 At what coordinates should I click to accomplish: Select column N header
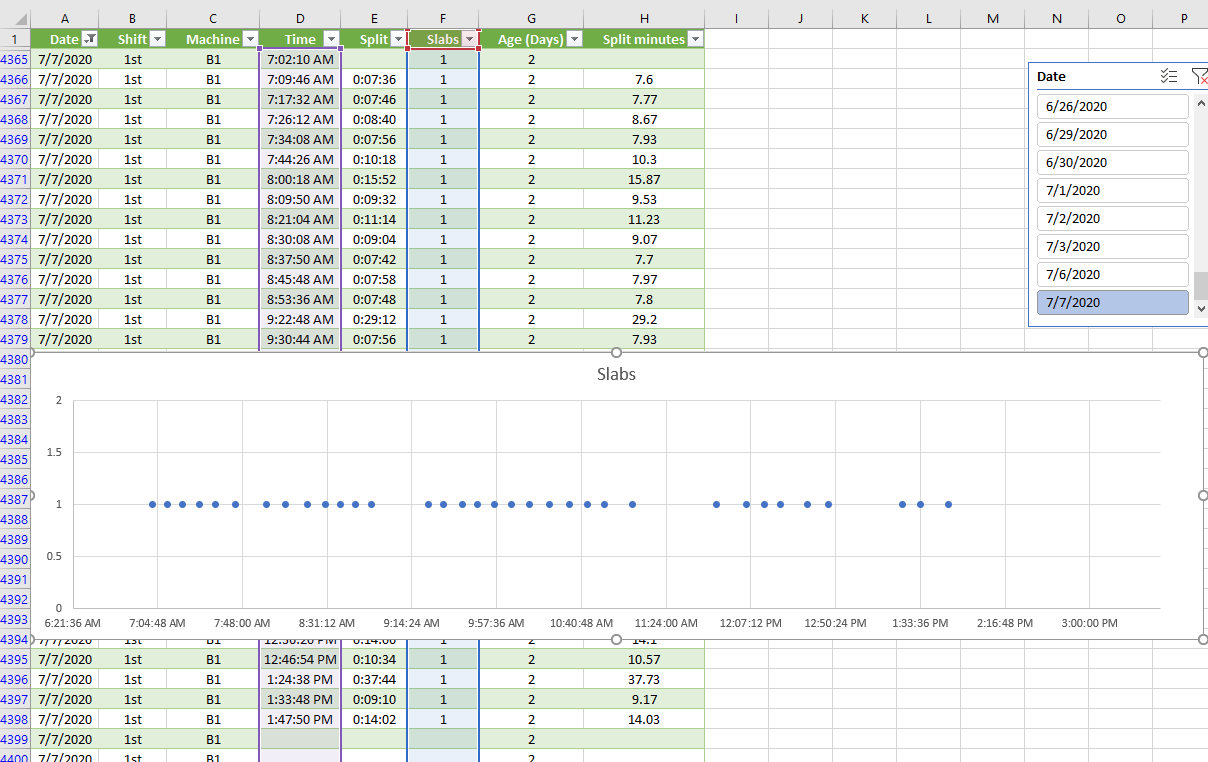click(1056, 18)
